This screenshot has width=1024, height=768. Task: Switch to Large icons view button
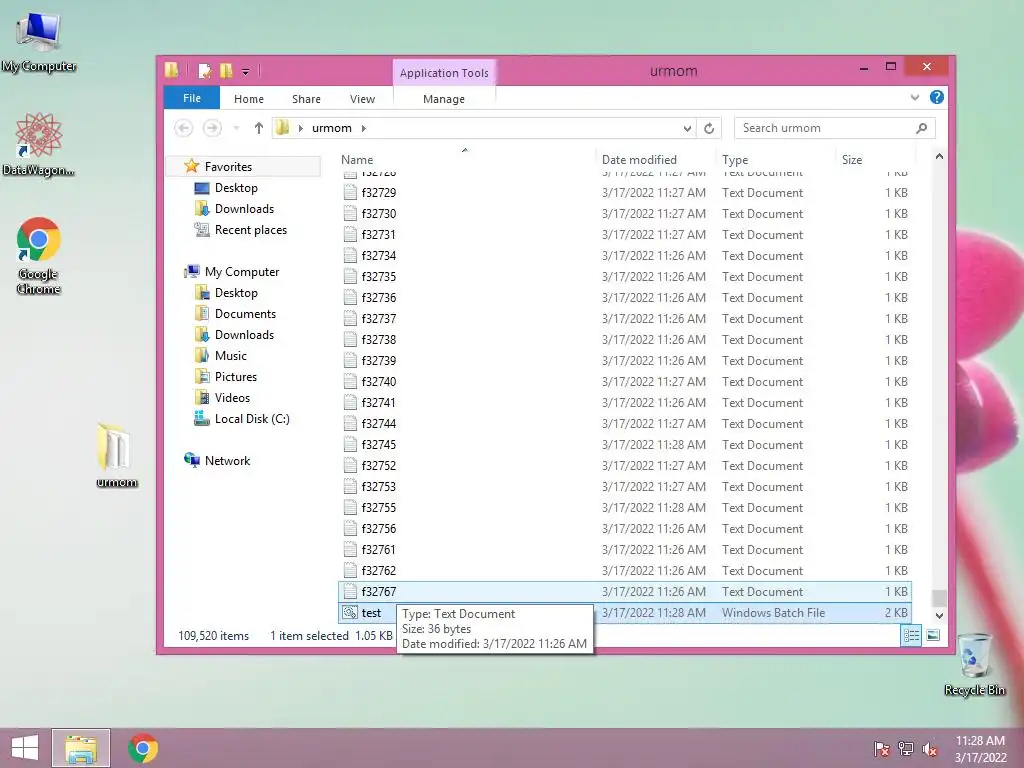933,635
